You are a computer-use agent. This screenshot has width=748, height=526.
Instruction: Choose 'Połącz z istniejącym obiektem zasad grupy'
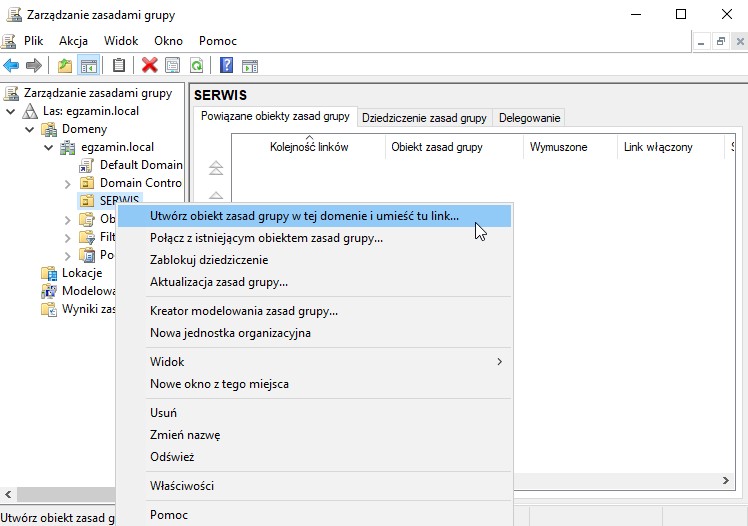tap(266, 238)
